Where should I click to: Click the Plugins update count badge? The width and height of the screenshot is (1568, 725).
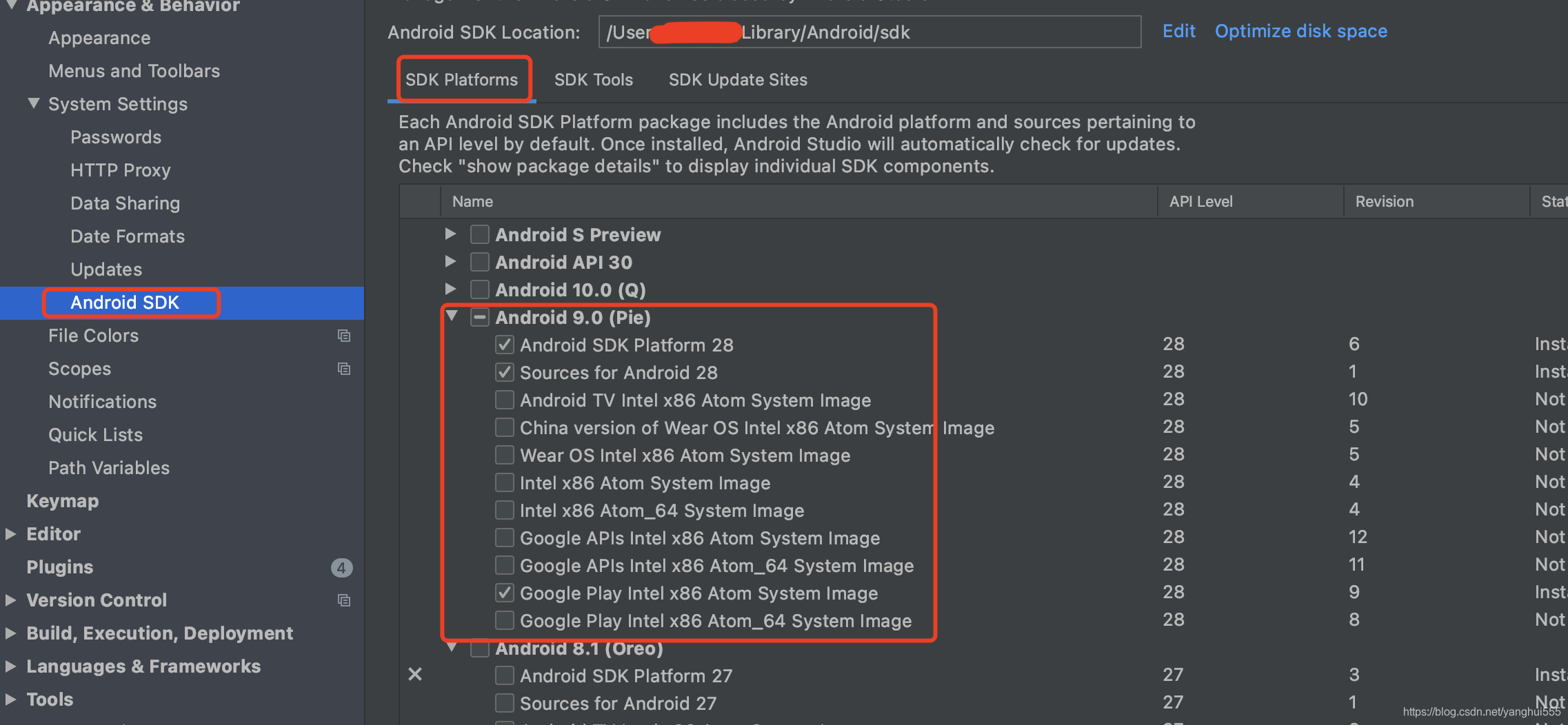pos(341,567)
